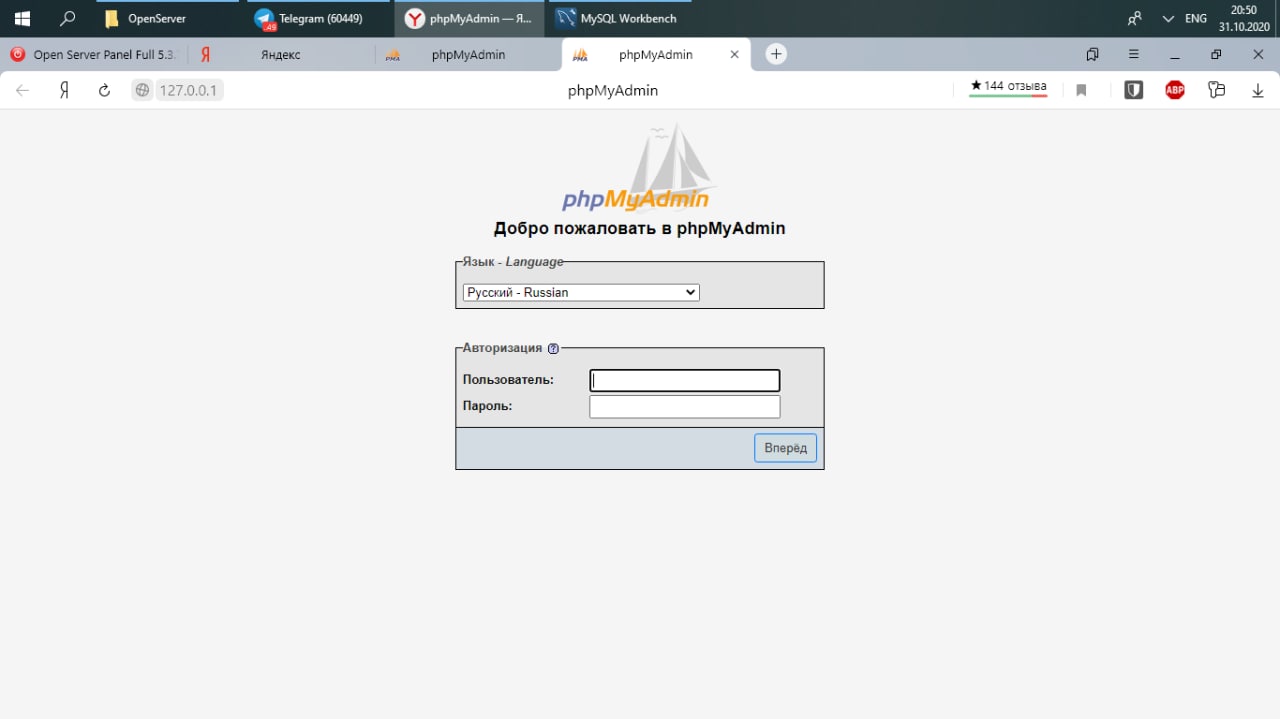1280x719 pixels.
Task: Switch to Open Server Panel Full tab
Action: point(94,55)
